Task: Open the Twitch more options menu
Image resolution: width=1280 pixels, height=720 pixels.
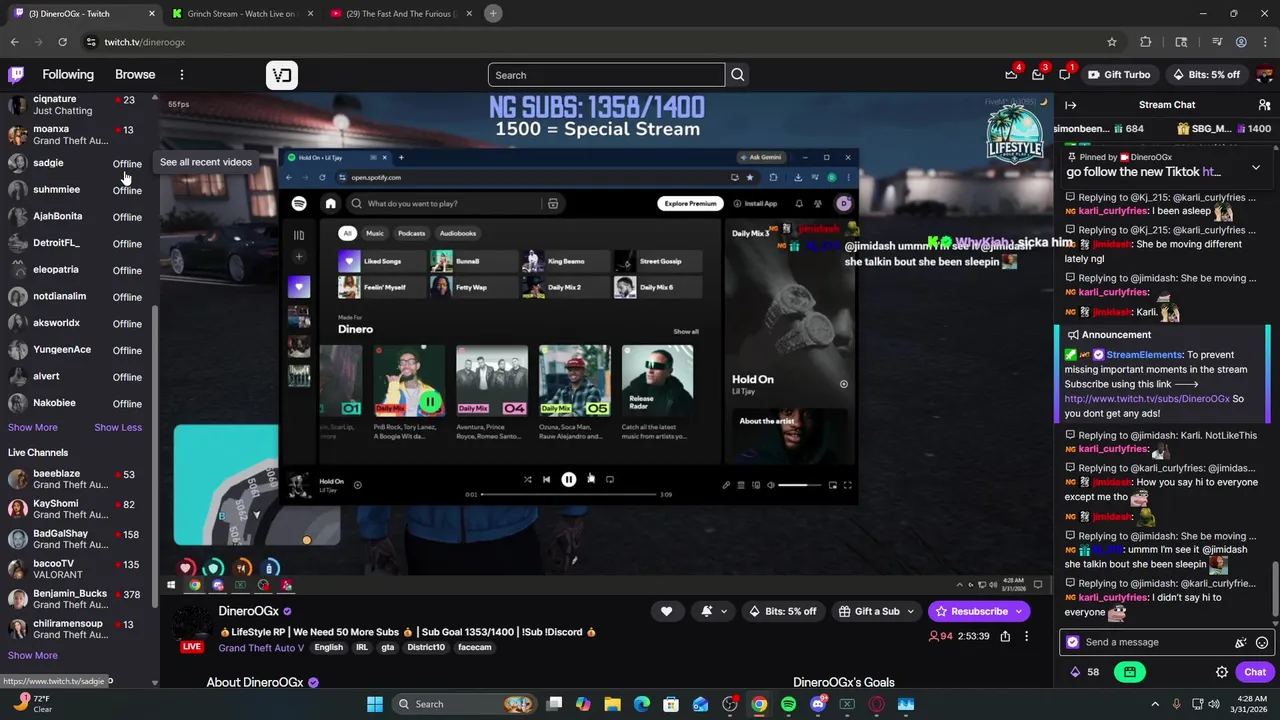Action: (x=181, y=75)
